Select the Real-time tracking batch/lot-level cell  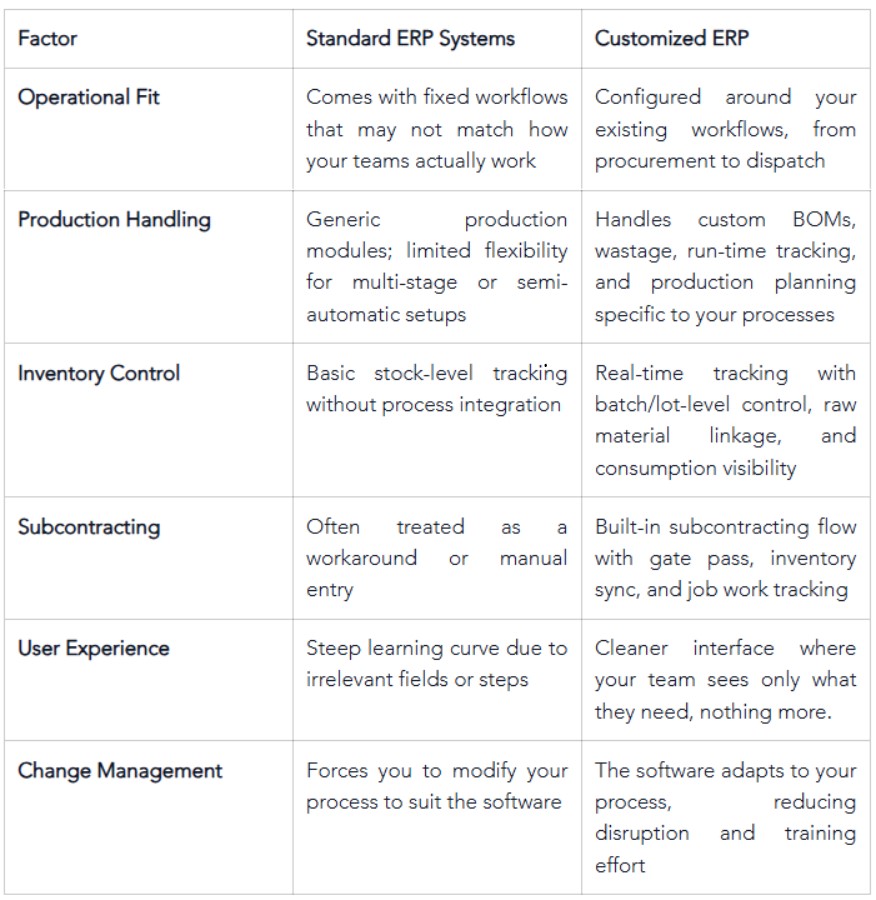tap(726, 420)
